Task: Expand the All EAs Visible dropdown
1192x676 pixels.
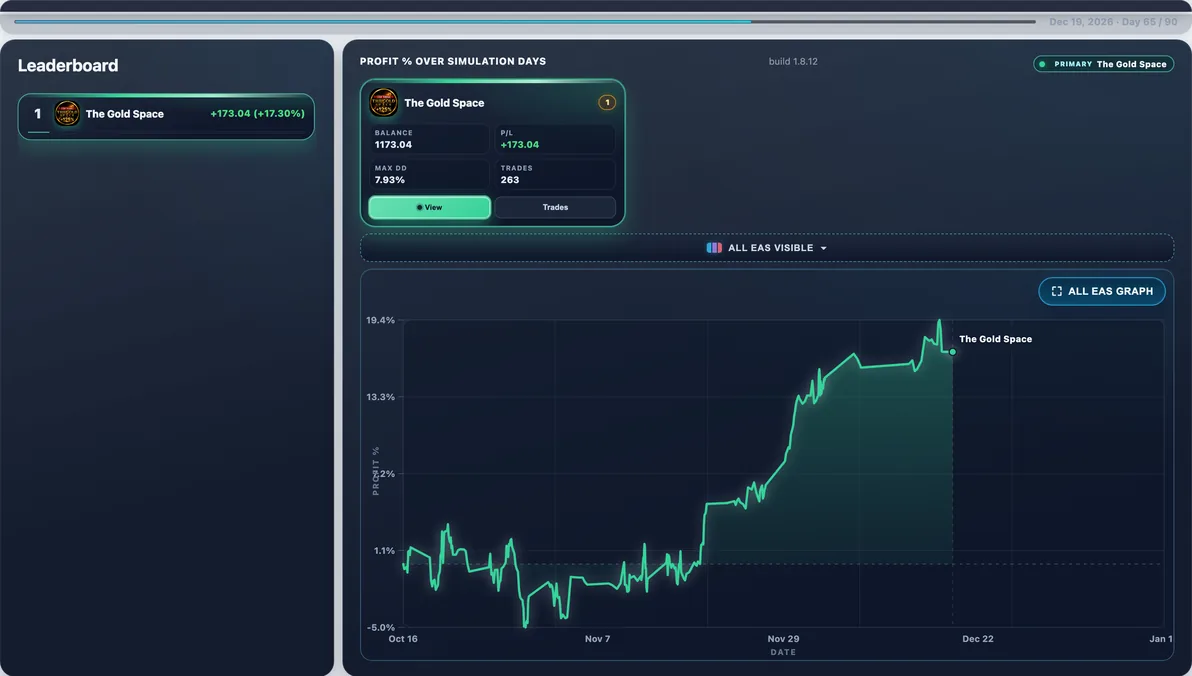Action: (766, 248)
